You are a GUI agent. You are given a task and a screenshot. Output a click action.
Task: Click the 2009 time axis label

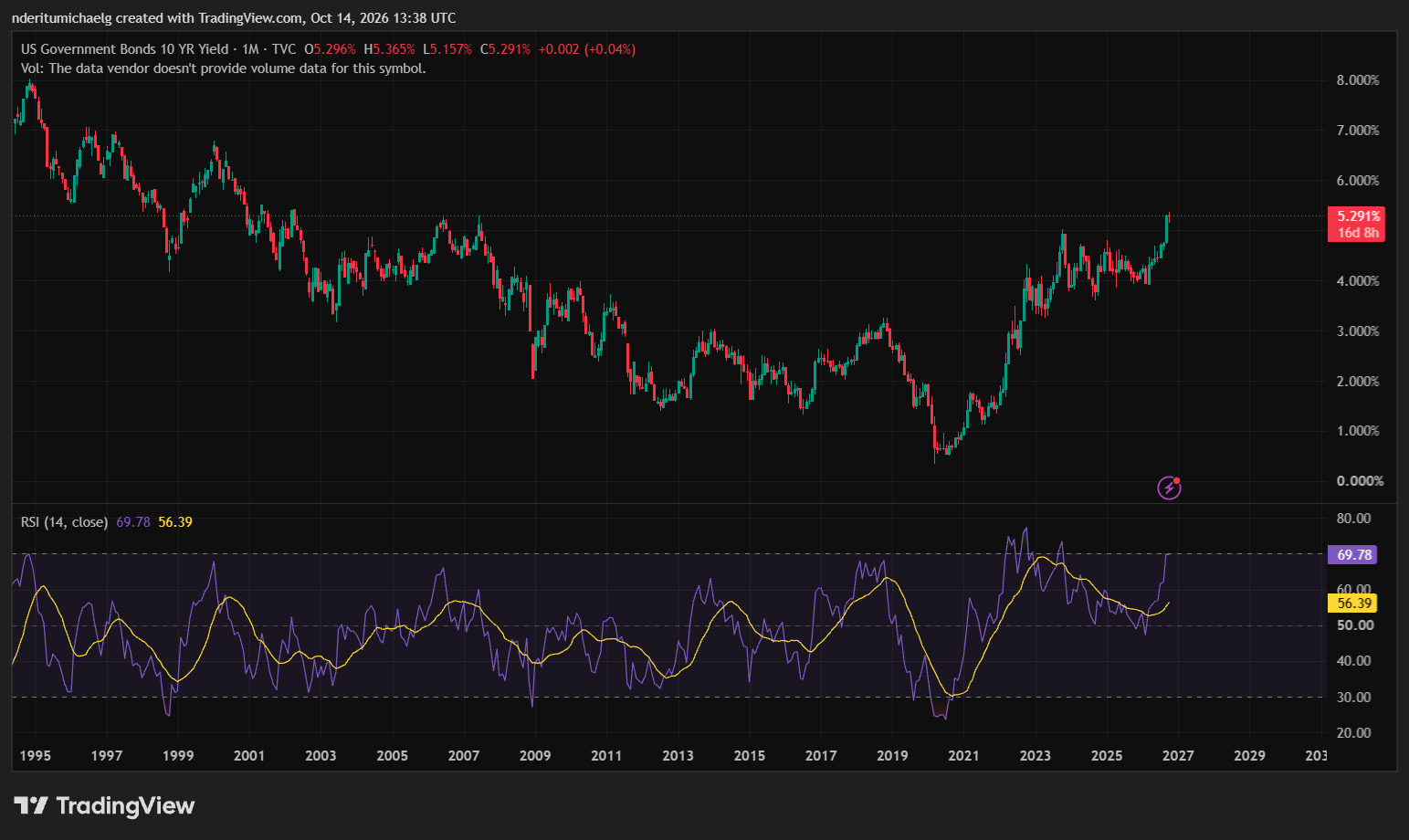tap(535, 756)
